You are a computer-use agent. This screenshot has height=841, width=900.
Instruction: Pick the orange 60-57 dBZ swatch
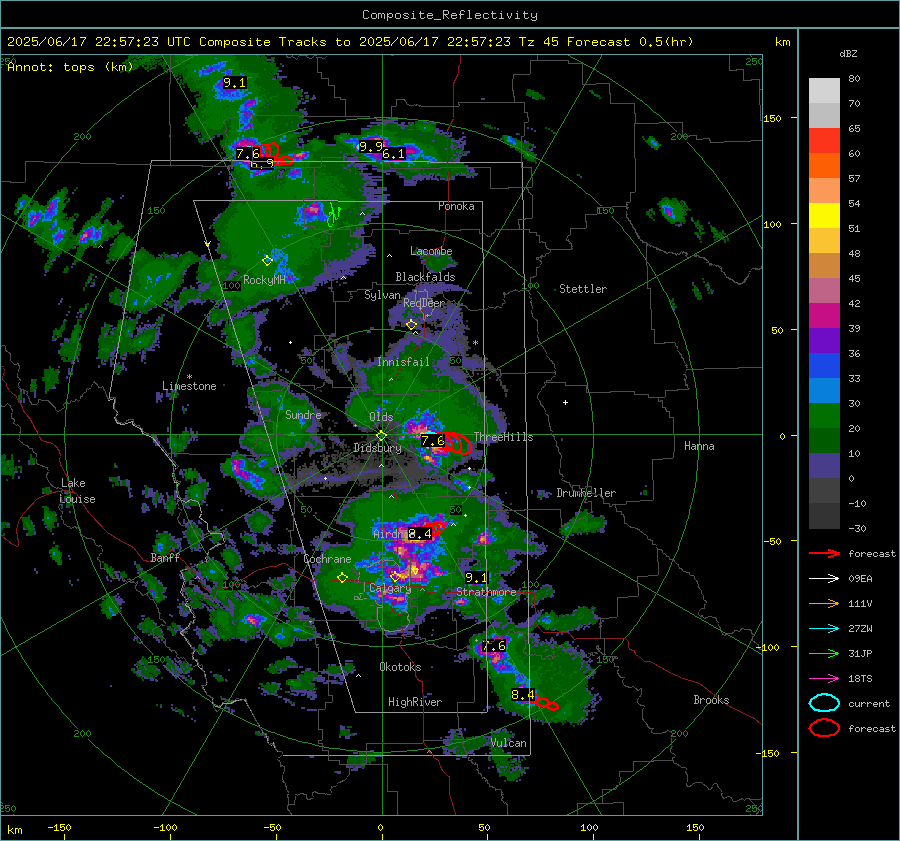coord(824,166)
